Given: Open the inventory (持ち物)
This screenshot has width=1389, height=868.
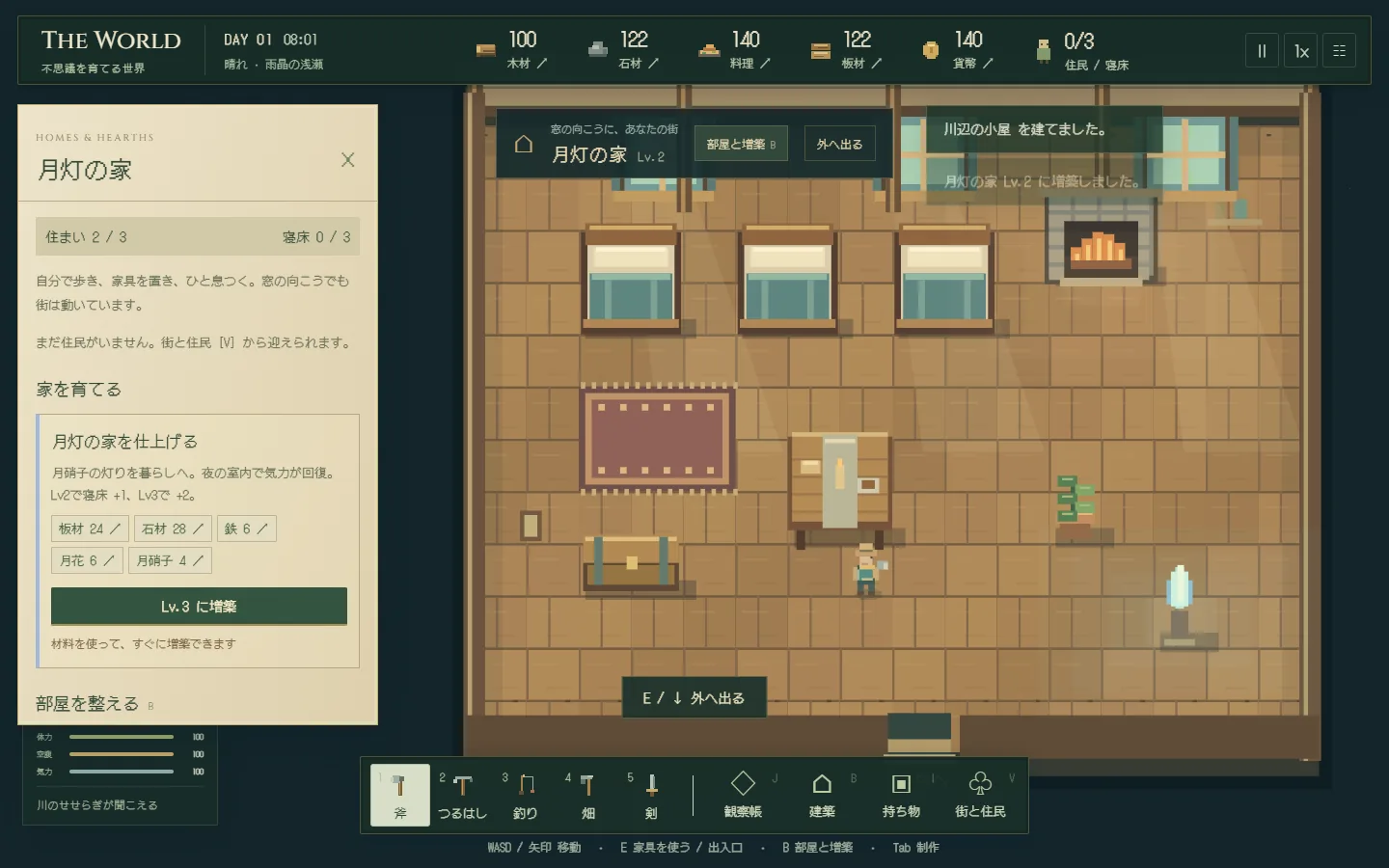Looking at the screenshot, I should [901, 796].
